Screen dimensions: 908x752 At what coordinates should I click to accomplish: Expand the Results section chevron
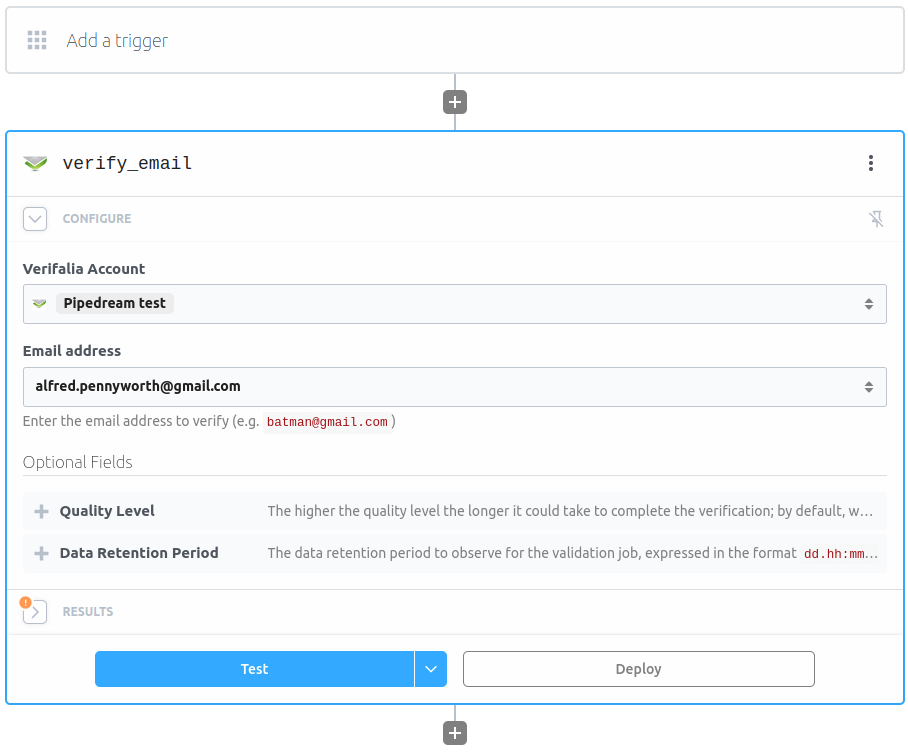pyautogui.click(x=36, y=612)
